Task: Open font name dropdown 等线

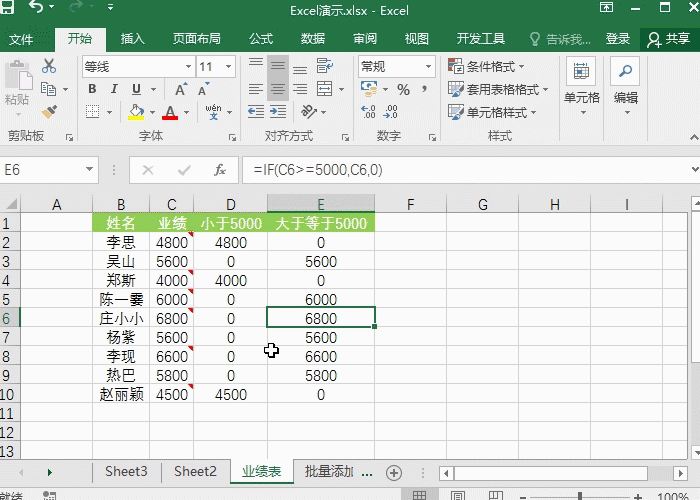Action: [x=188, y=67]
